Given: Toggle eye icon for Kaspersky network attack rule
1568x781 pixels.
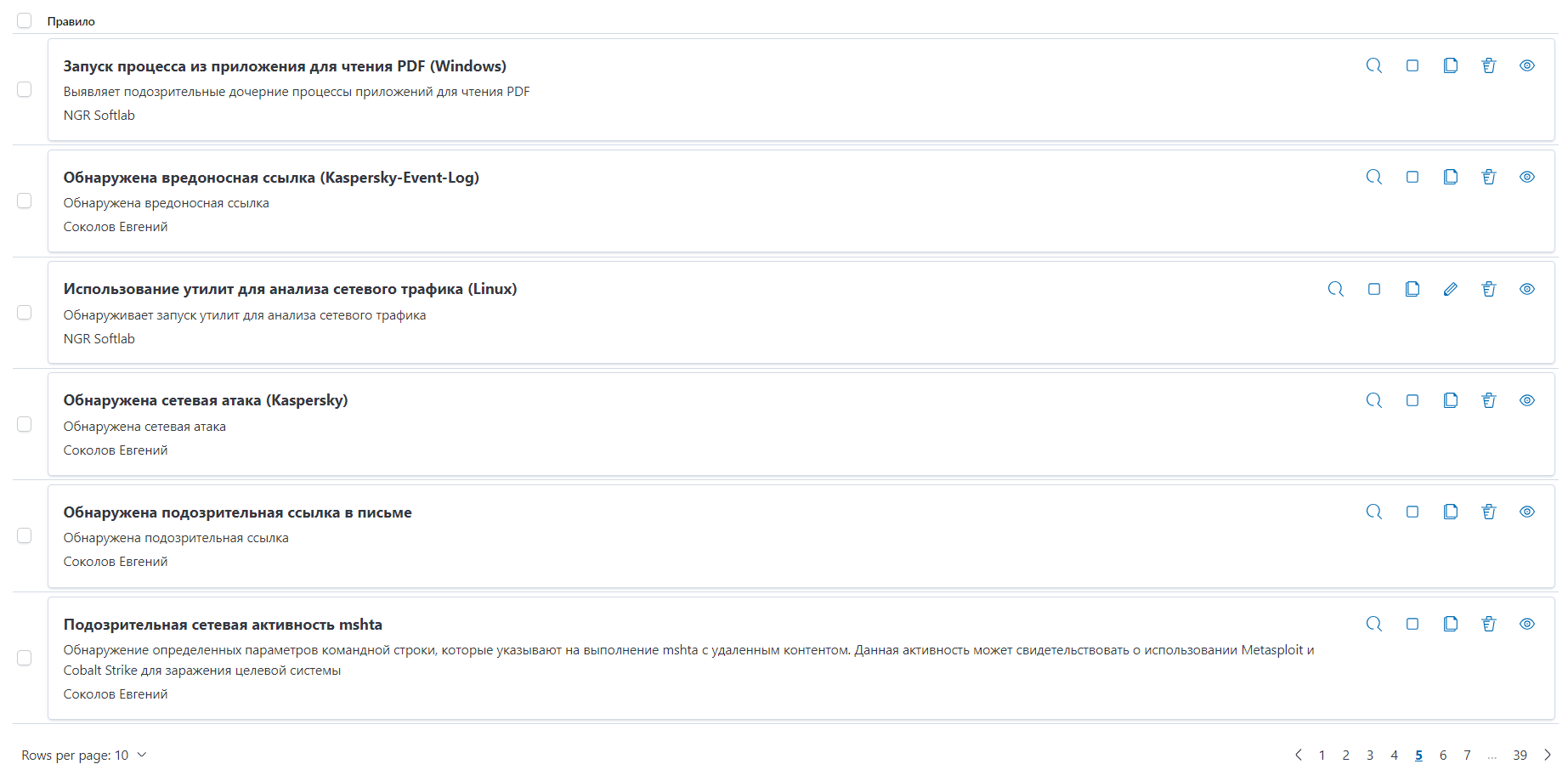Looking at the screenshot, I should 1527,400.
